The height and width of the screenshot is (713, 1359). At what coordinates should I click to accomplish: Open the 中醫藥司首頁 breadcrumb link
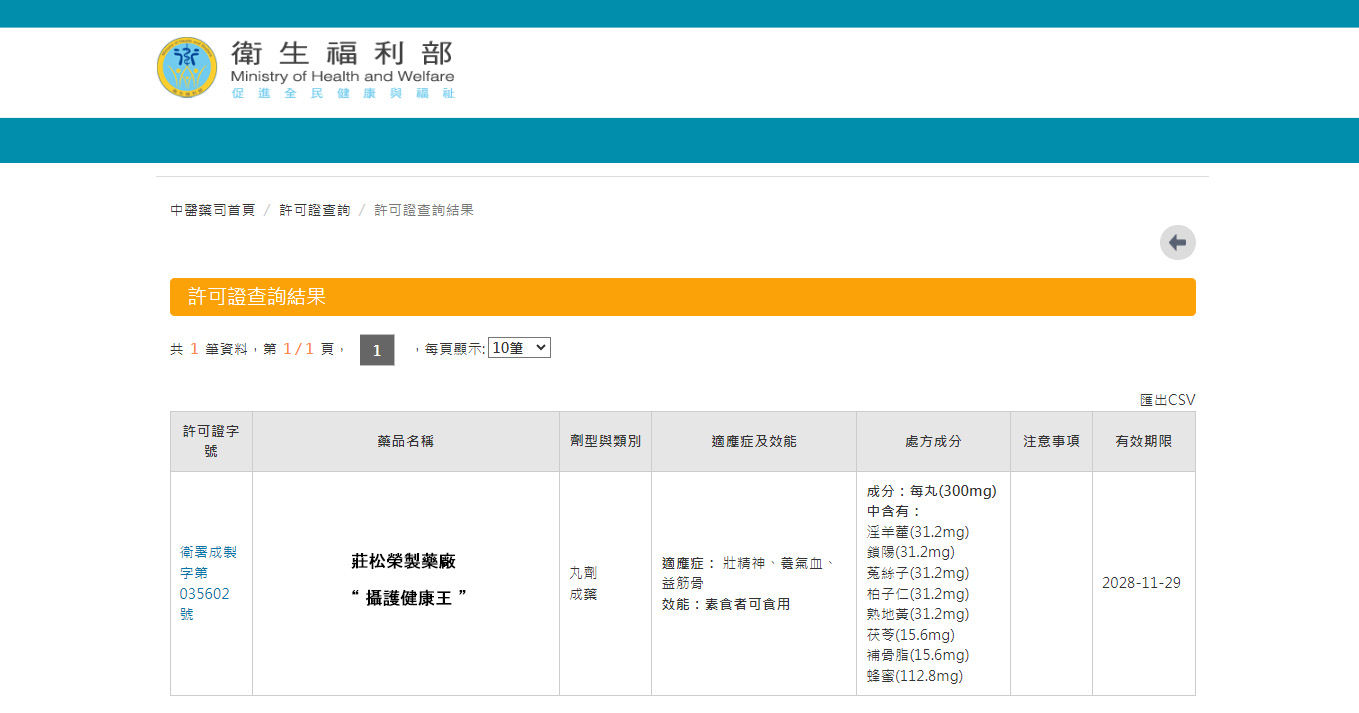(213, 210)
